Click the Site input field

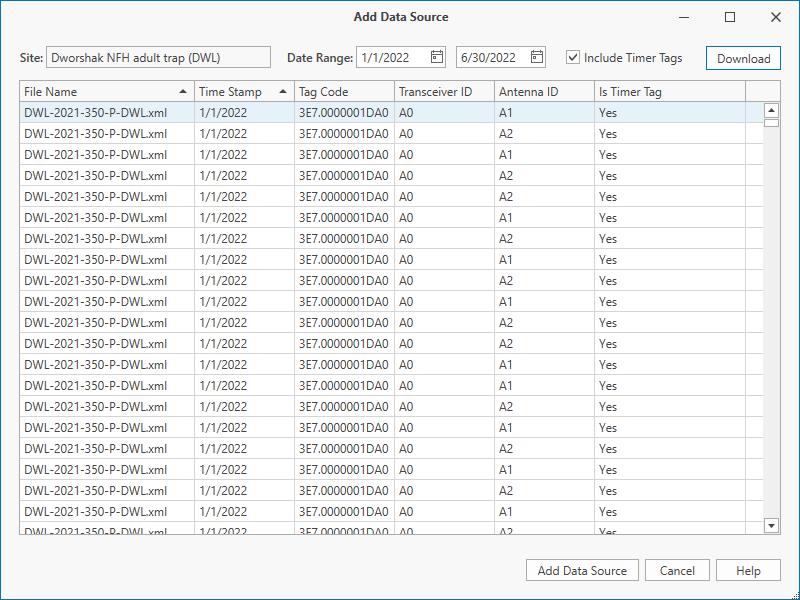(158, 57)
